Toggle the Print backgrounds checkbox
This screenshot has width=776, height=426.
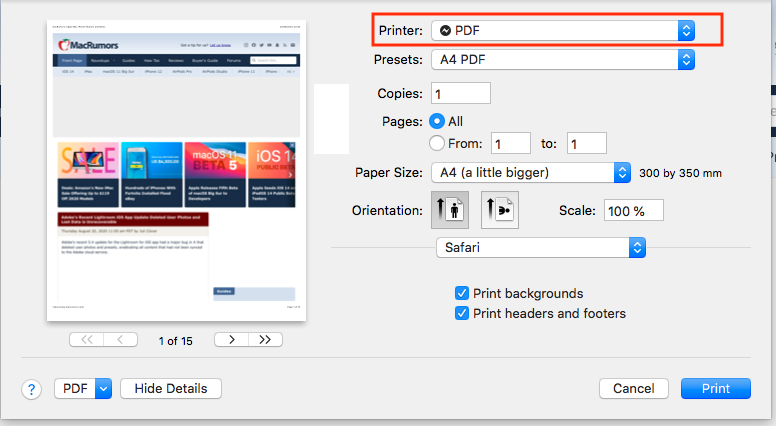click(462, 293)
